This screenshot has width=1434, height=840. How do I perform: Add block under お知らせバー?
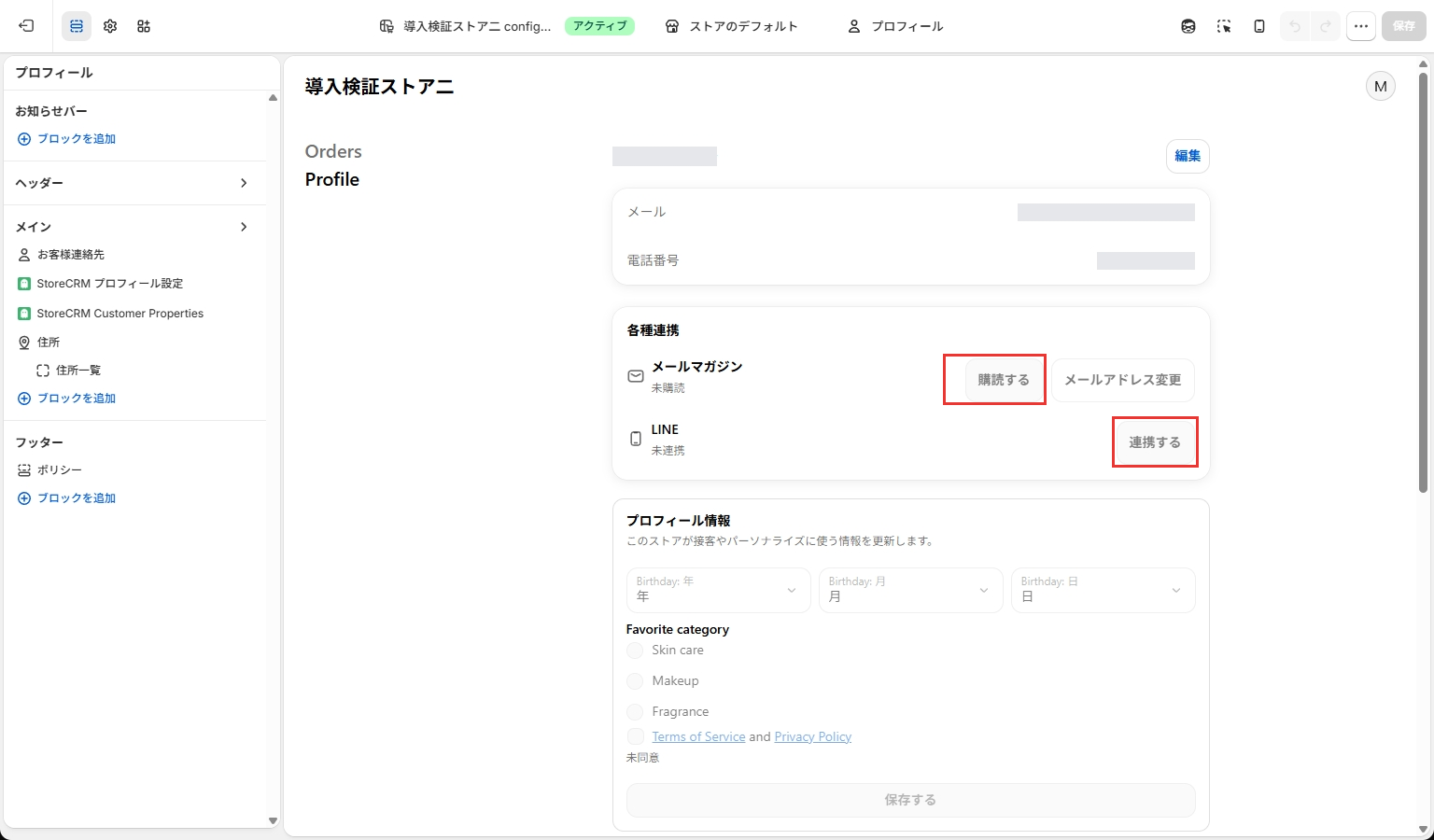pos(67,139)
